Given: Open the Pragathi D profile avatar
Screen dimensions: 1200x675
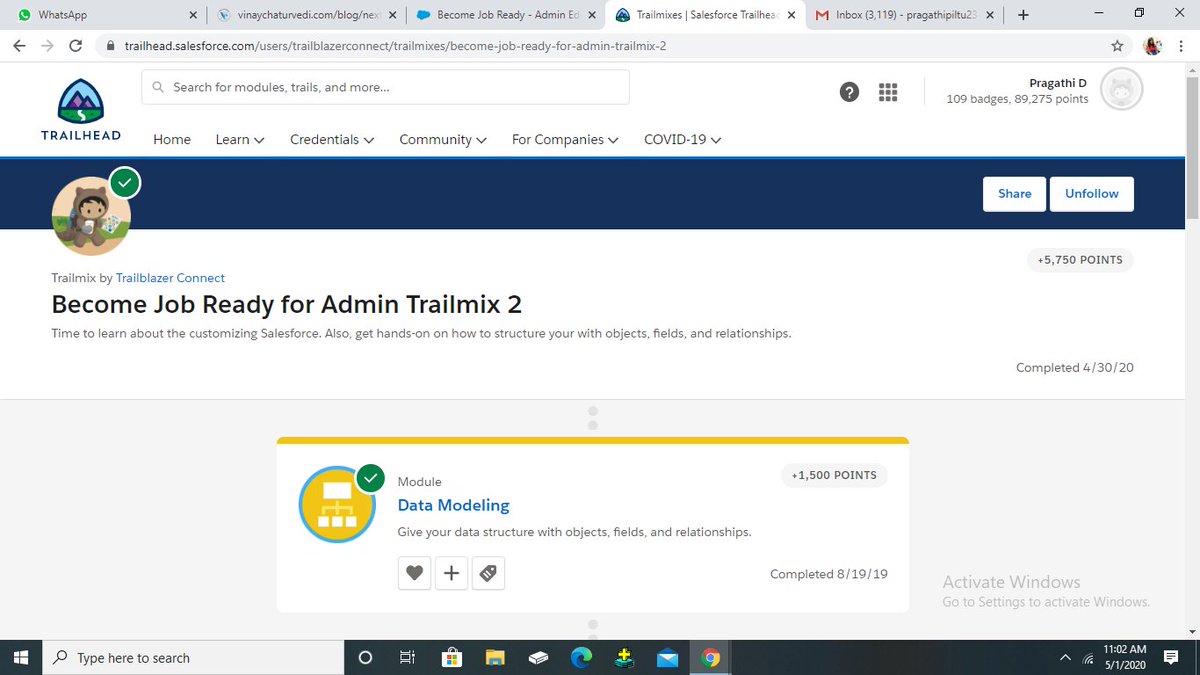Looking at the screenshot, I should pos(1121,91).
